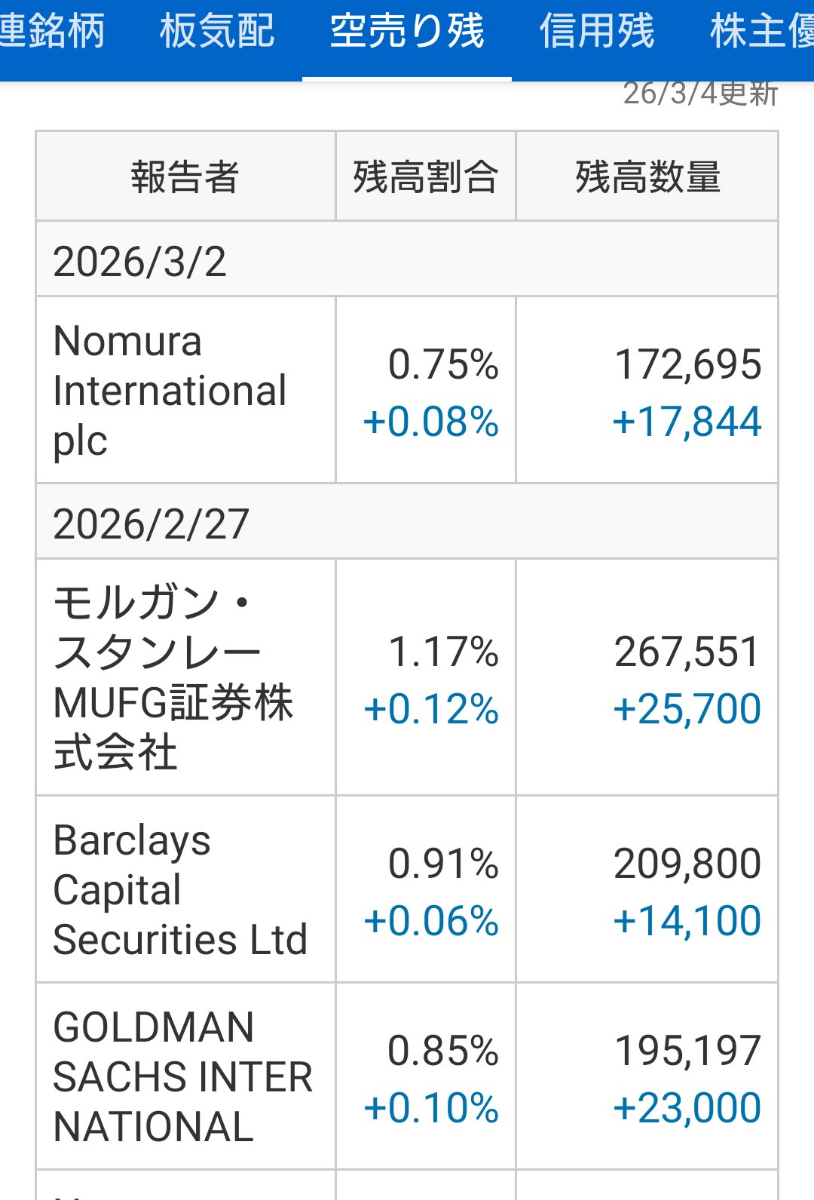Tap GOLDMAN SACHS INTERNATIONAL reporter name
The height and width of the screenshot is (1200, 814).
[183, 1077]
